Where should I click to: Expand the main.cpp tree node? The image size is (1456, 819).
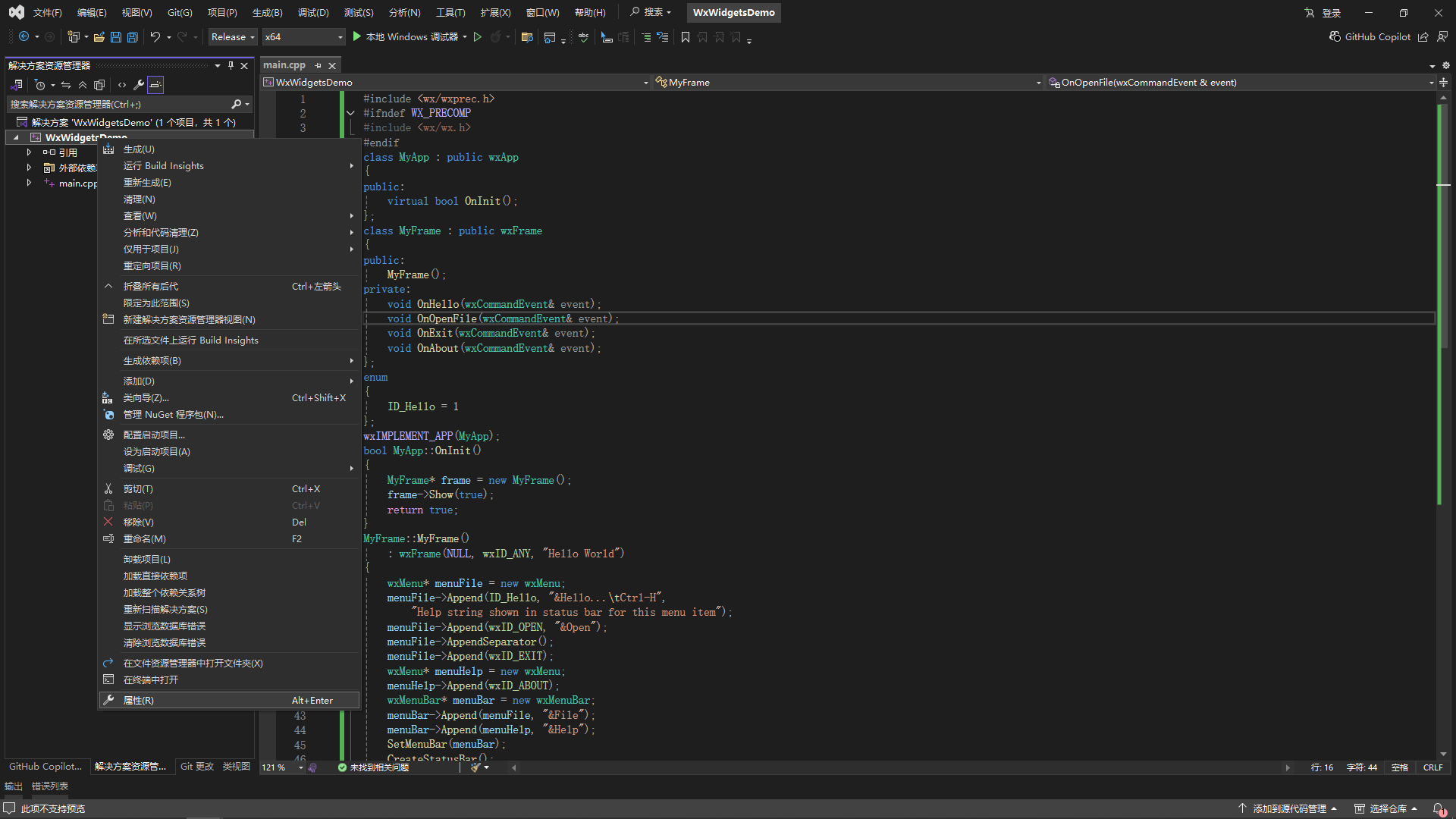coord(29,183)
